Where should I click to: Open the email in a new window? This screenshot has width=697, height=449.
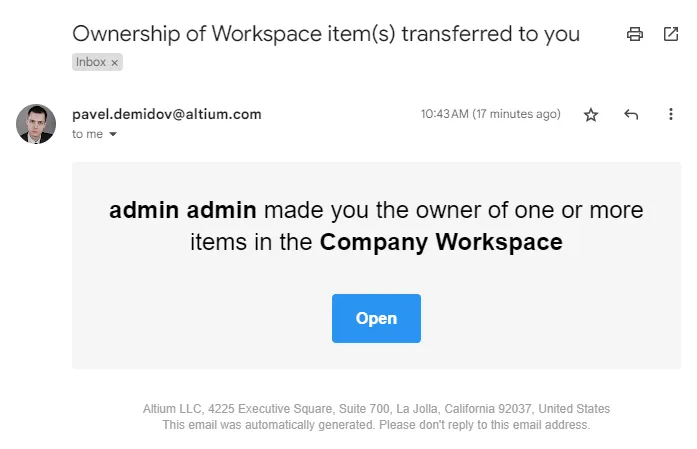point(670,34)
